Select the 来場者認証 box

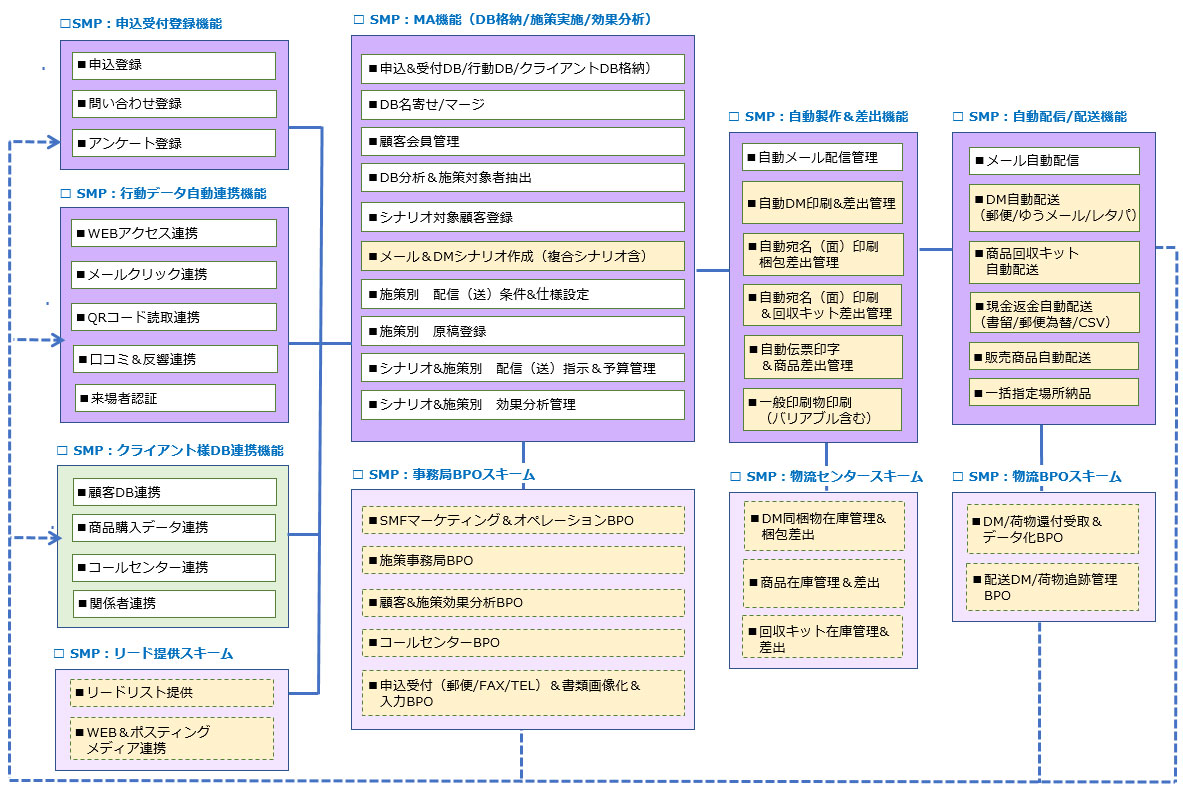click(173, 398)
